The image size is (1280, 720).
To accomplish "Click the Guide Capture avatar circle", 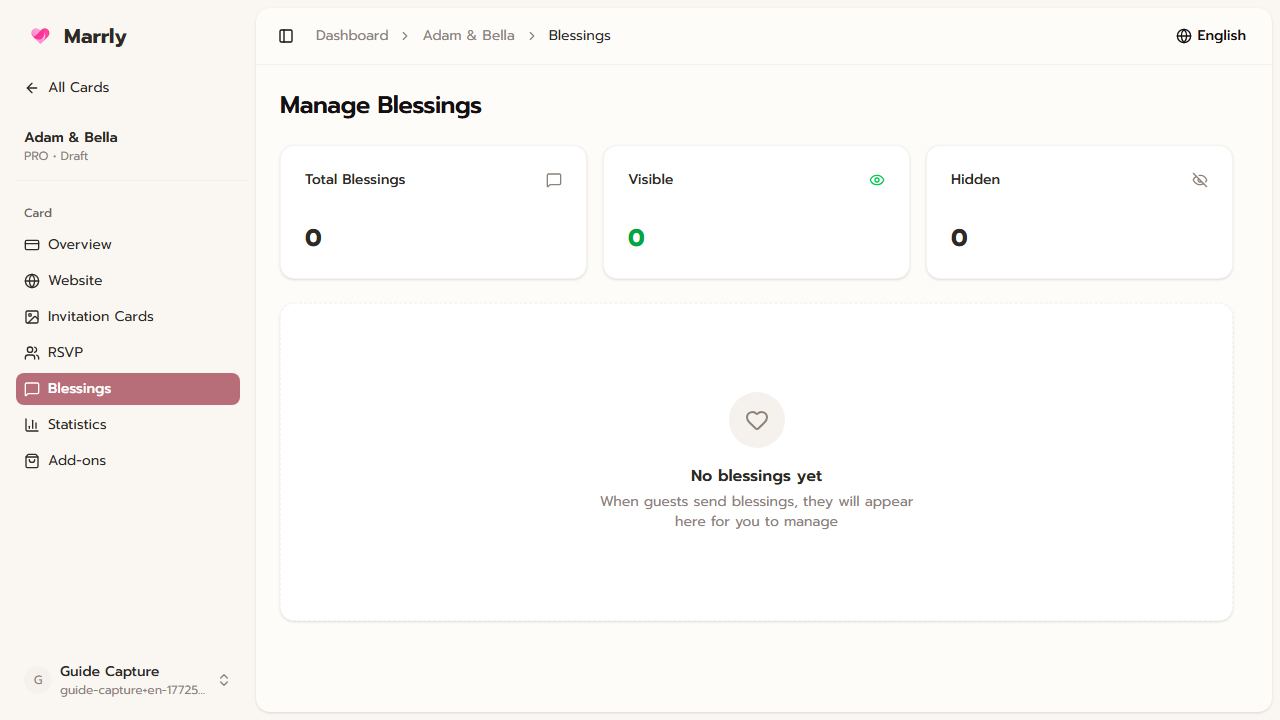I will (37, 680).
